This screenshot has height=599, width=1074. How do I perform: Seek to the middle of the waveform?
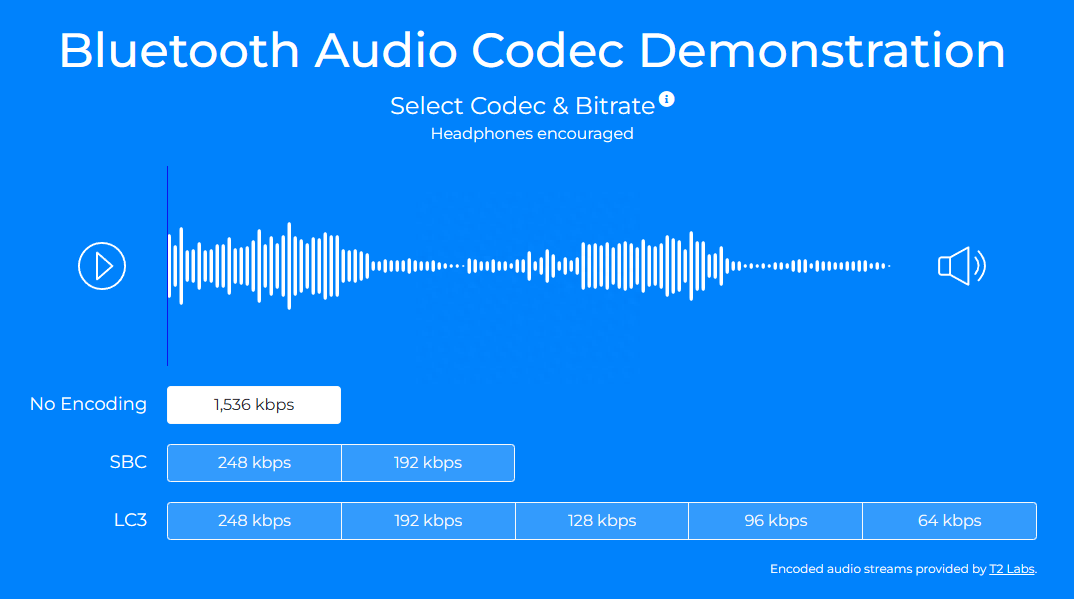coord(529,266)
